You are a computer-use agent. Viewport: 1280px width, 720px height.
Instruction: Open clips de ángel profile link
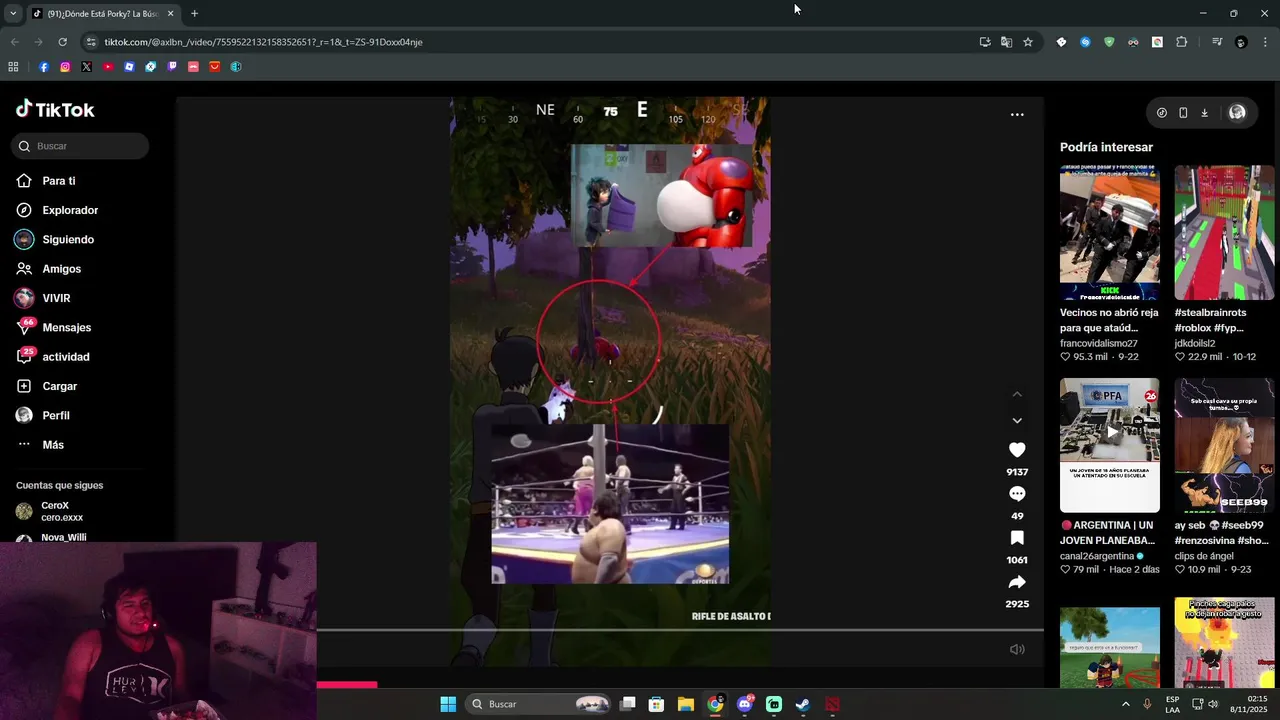point(1207,556)
